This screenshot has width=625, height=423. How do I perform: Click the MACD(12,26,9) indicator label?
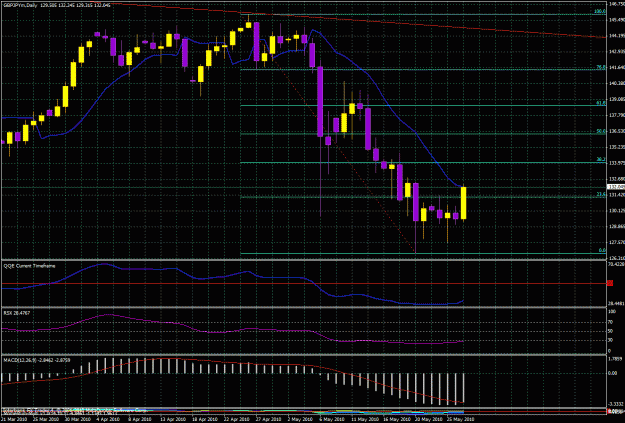[x=37, y=360]
